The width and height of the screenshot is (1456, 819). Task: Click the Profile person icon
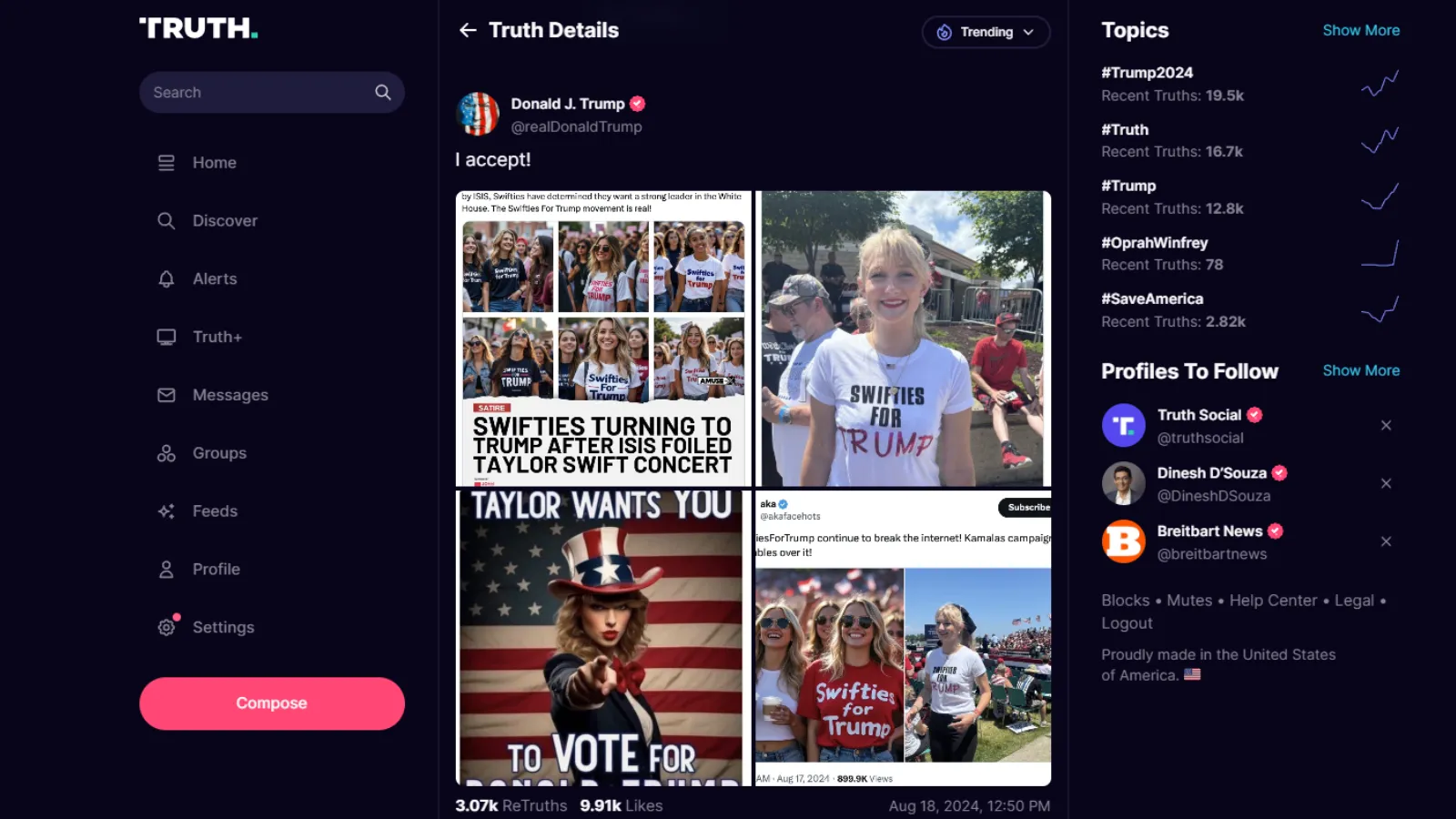click(166, 570)
